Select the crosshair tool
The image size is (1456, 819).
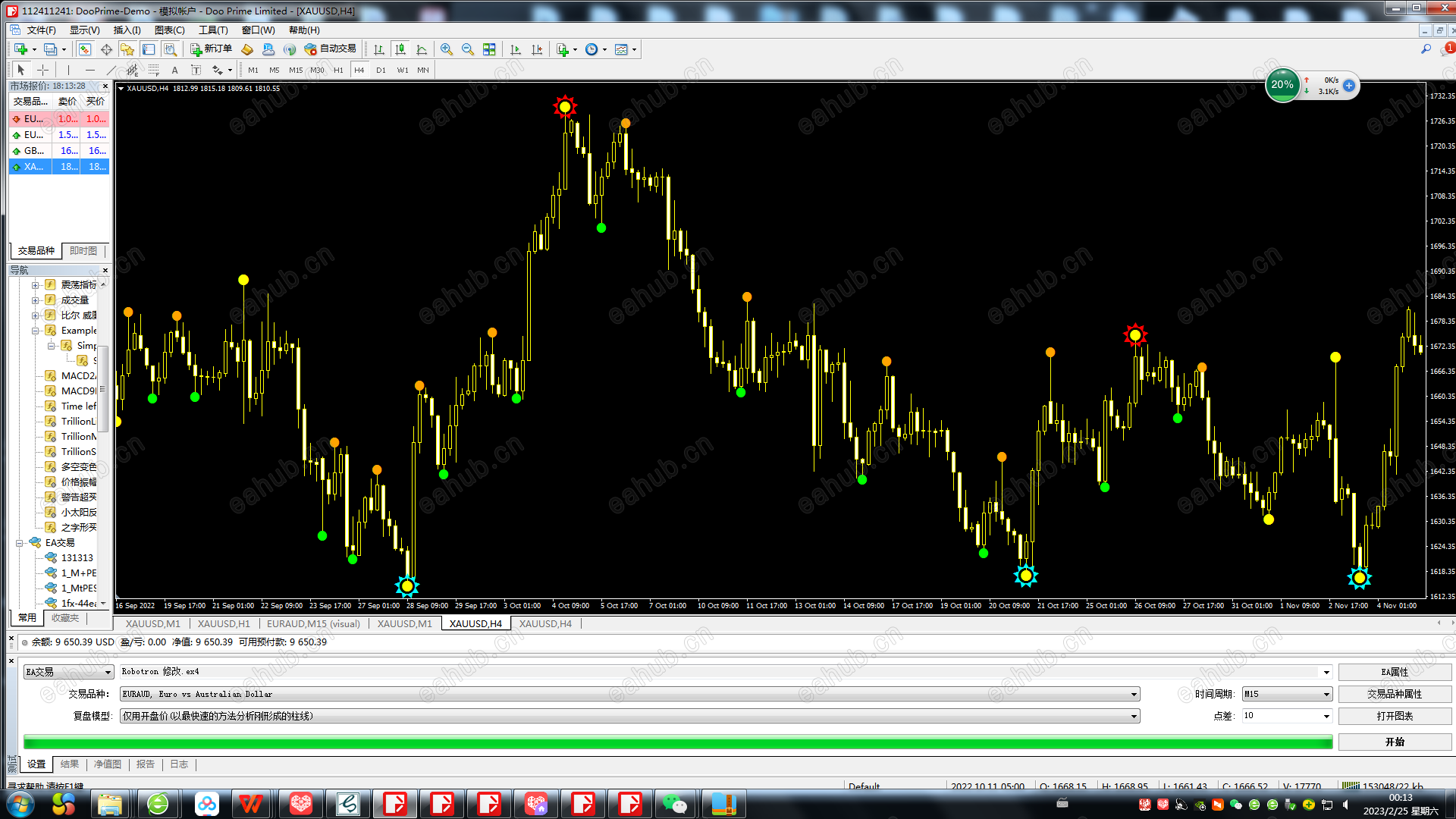(42, 70)
